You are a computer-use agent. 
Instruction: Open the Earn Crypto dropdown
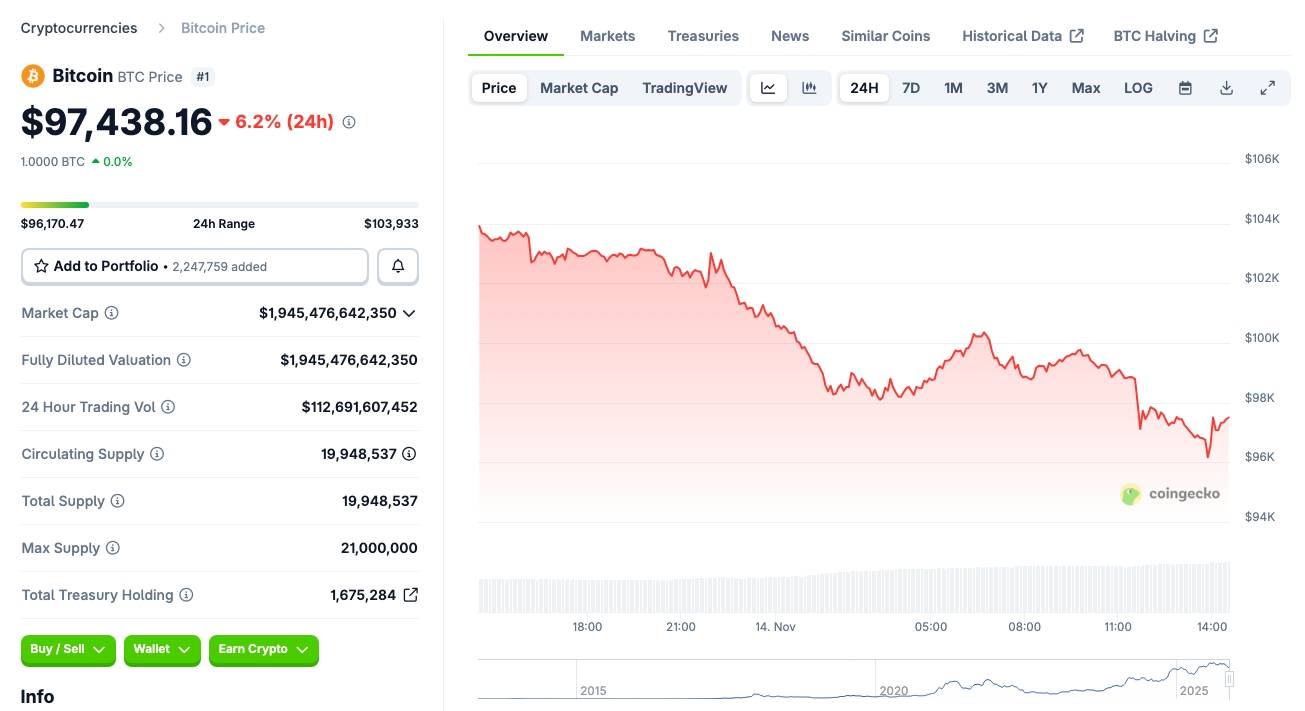point(263,650)
